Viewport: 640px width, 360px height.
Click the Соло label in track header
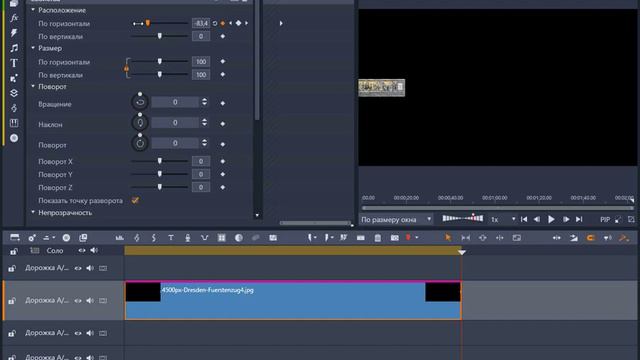[x=55, y=251]
